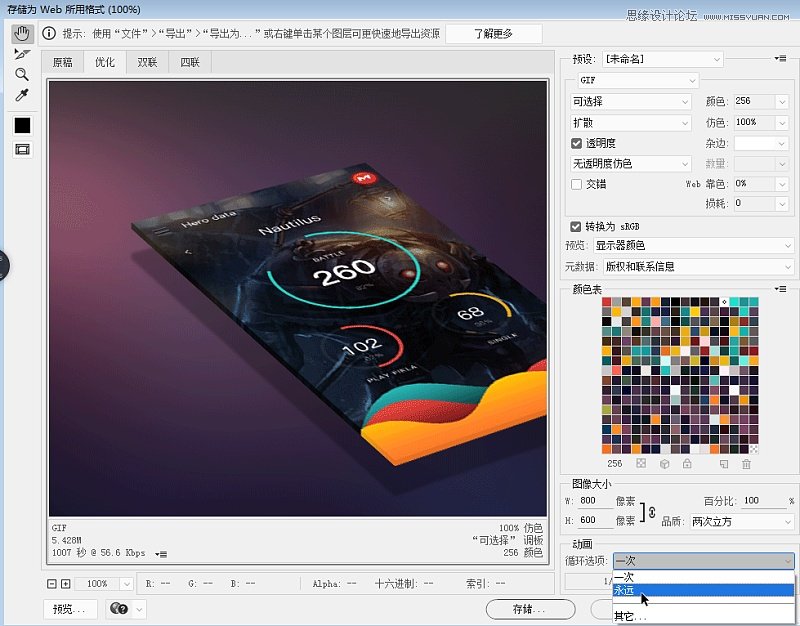Choose 其它... loop option
The width and height of the screenshot is (800, 626).
(703, 616)
